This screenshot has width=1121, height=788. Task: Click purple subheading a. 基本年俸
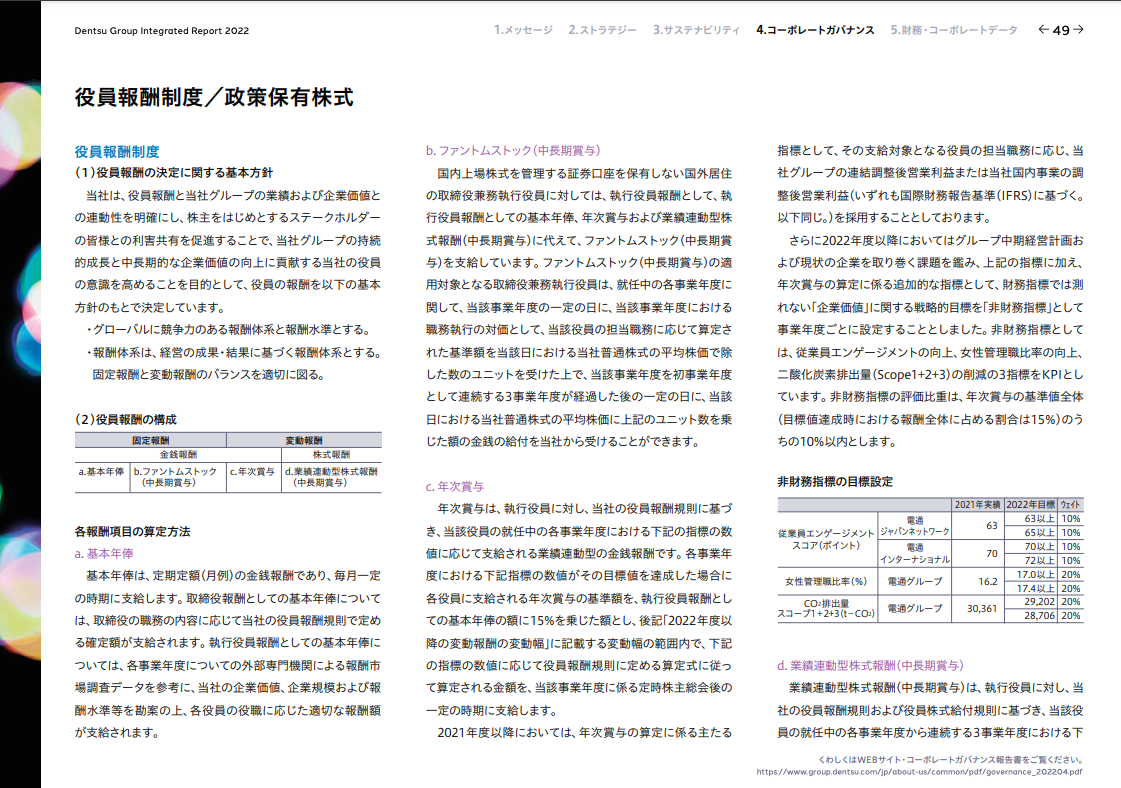point(104,553)
